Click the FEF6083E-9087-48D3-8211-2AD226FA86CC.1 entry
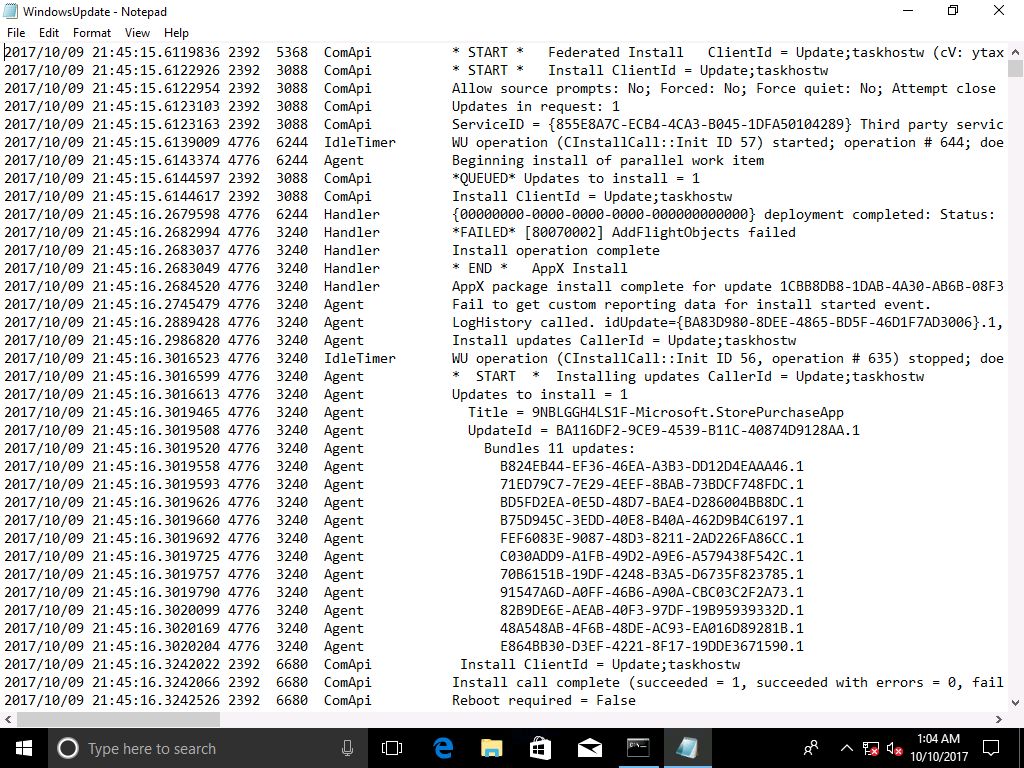Screen dimensions: 1024x768 click(652, 539)
